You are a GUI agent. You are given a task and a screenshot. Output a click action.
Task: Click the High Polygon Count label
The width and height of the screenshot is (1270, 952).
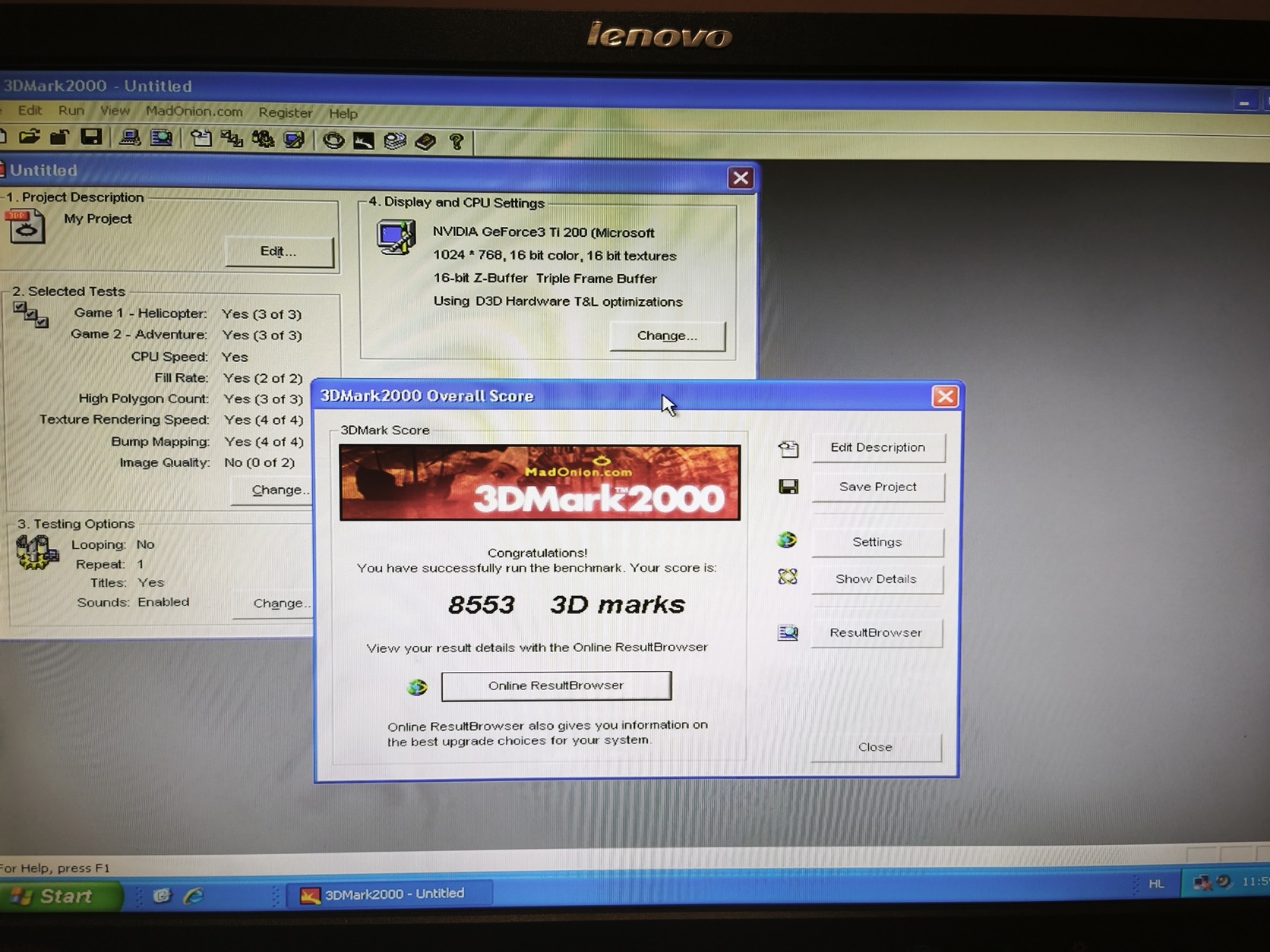(144, 399)
